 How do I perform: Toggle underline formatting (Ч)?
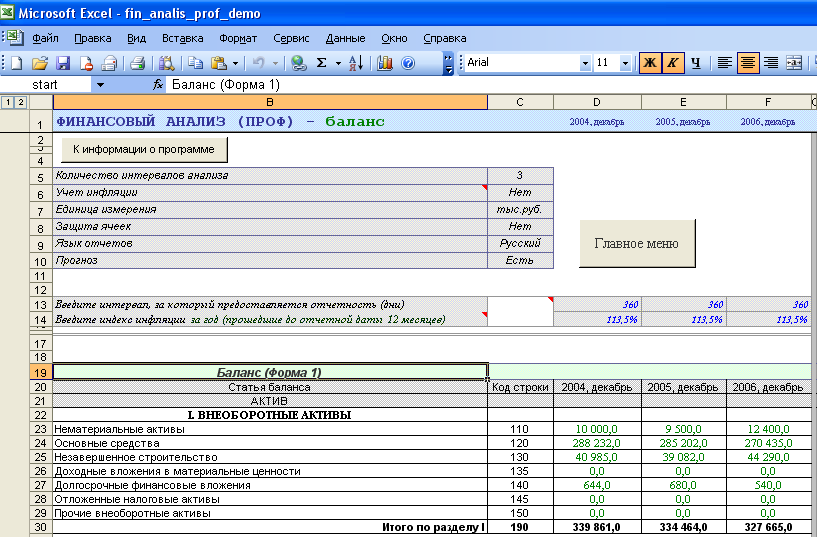pos(695,63)
